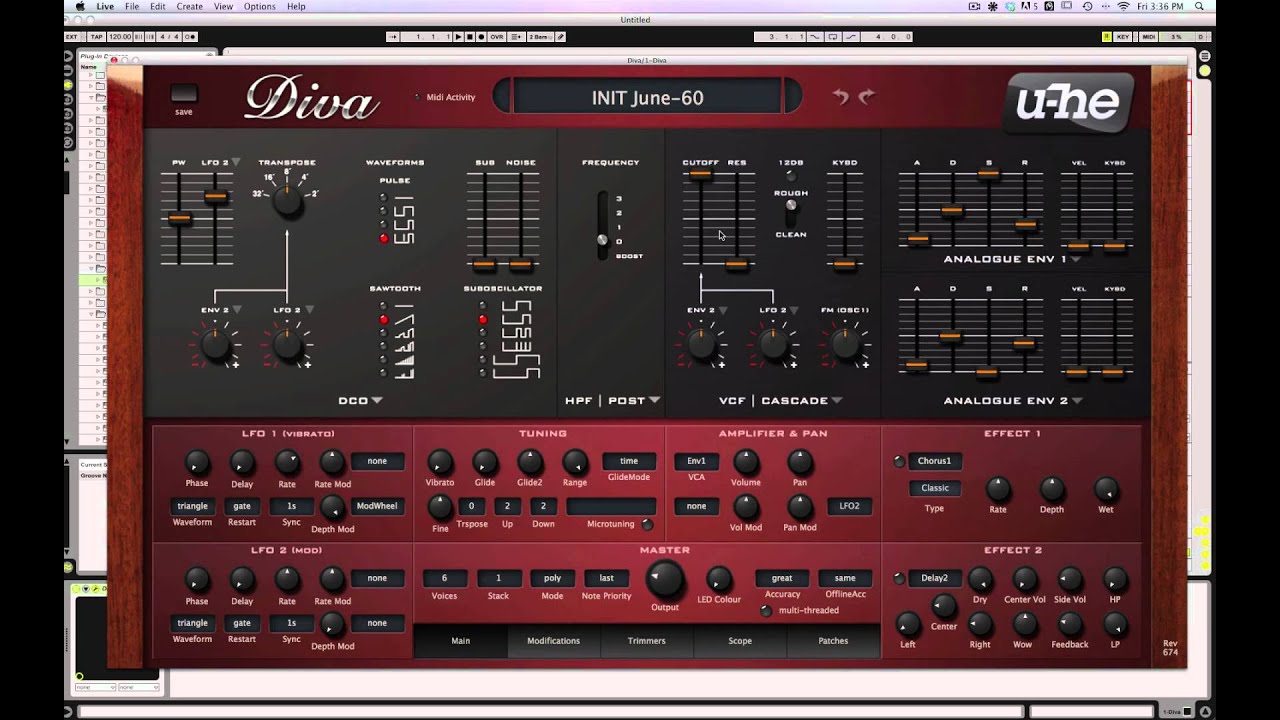Arm the record button in Ableton's transport
Image resolution: width=1280 pixels, height=720 pixels.
point(480,37)
